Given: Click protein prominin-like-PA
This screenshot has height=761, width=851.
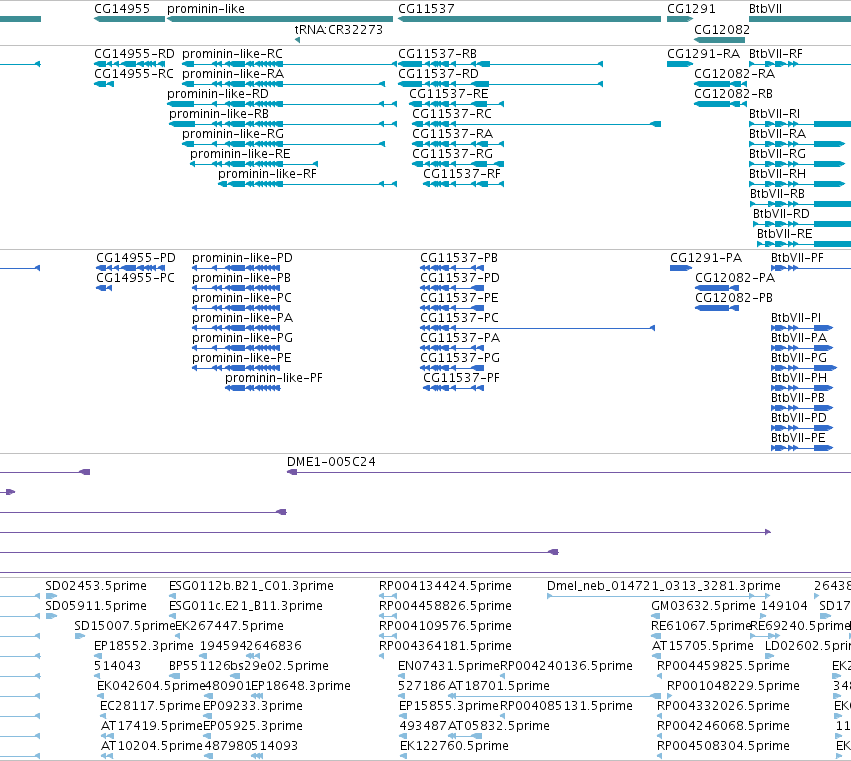Looking at the screenshot, I should 242,319.
